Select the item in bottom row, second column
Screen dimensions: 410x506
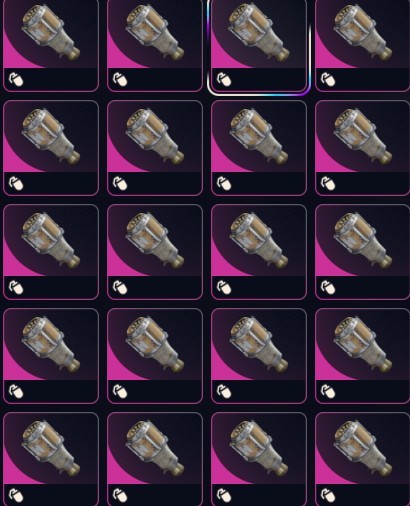click(155, 459)
